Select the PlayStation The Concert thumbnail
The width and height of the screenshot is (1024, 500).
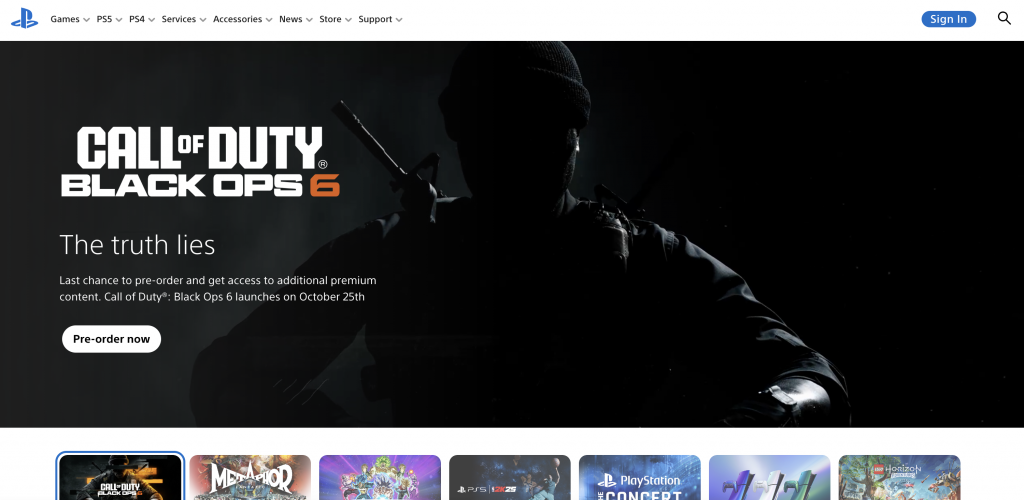coord(640,477)
